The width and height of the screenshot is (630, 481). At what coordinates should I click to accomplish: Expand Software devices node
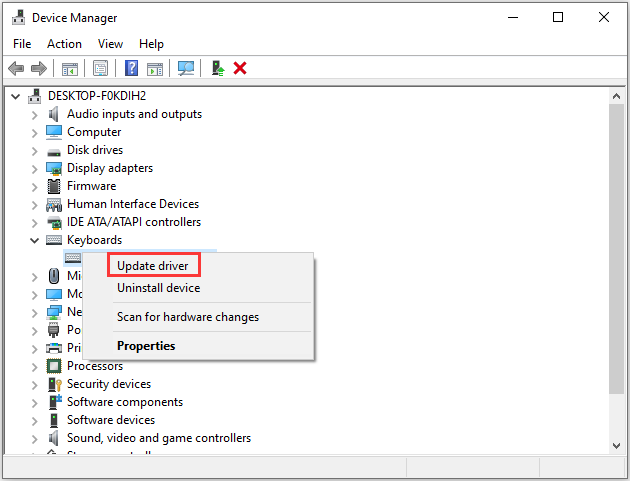click(x=35, y=421)
